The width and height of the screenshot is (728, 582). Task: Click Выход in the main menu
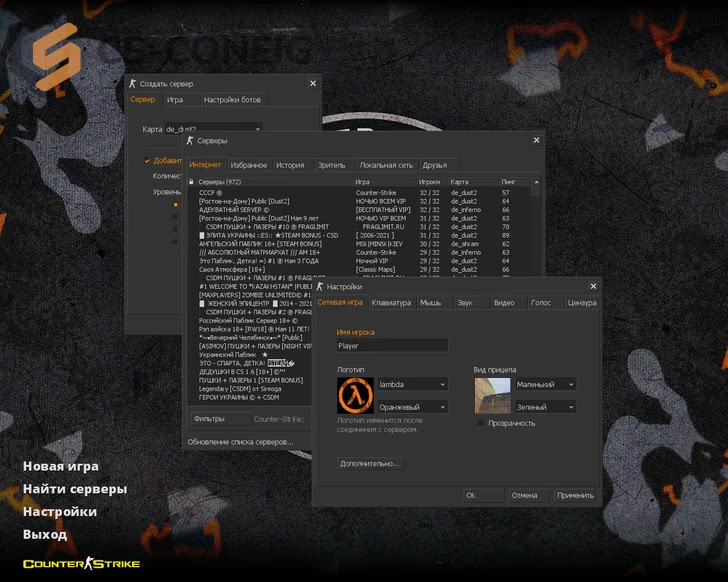45,534
